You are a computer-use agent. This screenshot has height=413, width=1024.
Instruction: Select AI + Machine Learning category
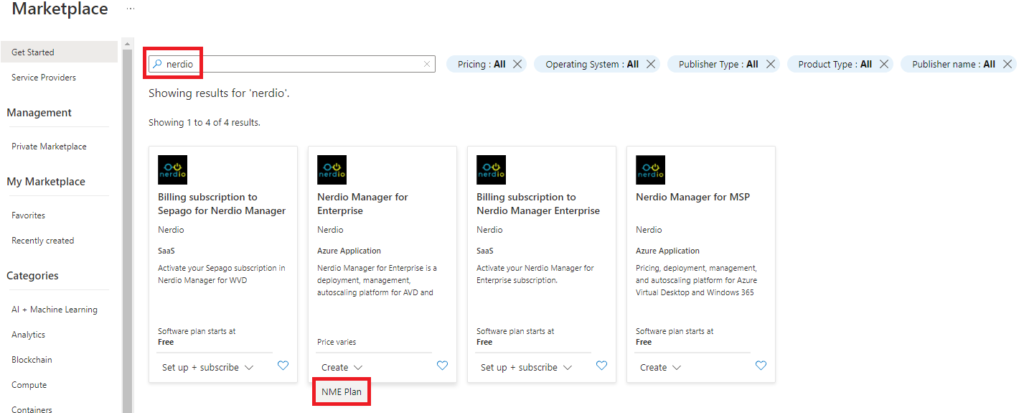(54, 310)
